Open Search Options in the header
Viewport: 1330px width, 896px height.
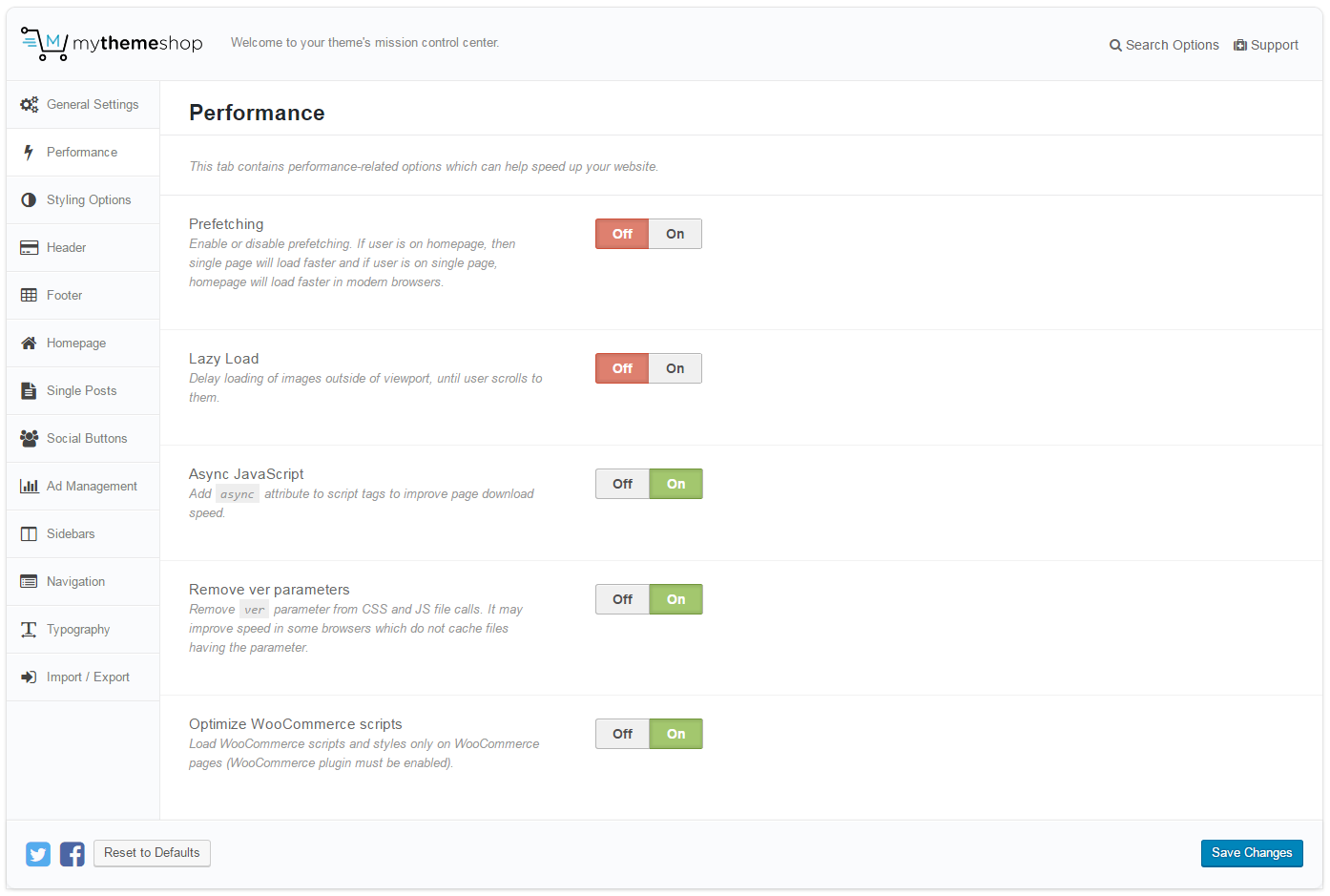pyautogui.click(x=1164, y=45)
